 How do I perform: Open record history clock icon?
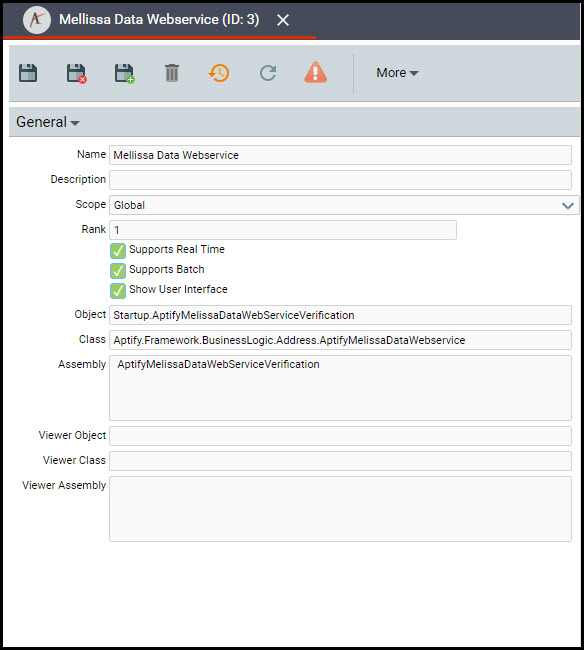click(219, 73)
